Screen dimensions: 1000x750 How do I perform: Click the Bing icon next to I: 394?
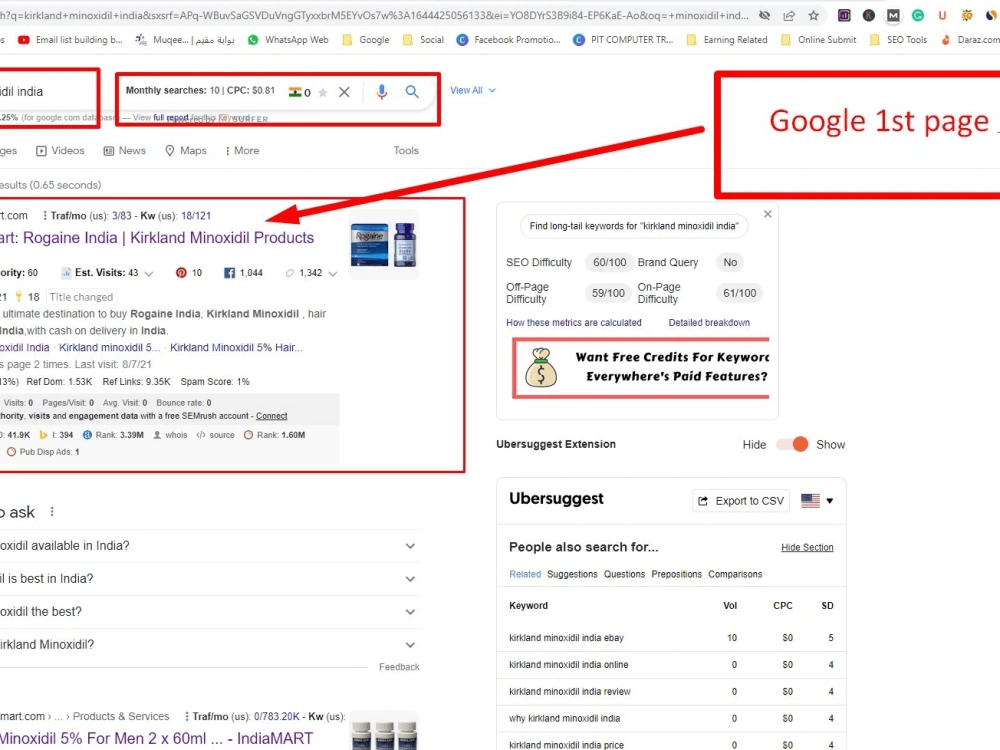click(x=43, y=435)
